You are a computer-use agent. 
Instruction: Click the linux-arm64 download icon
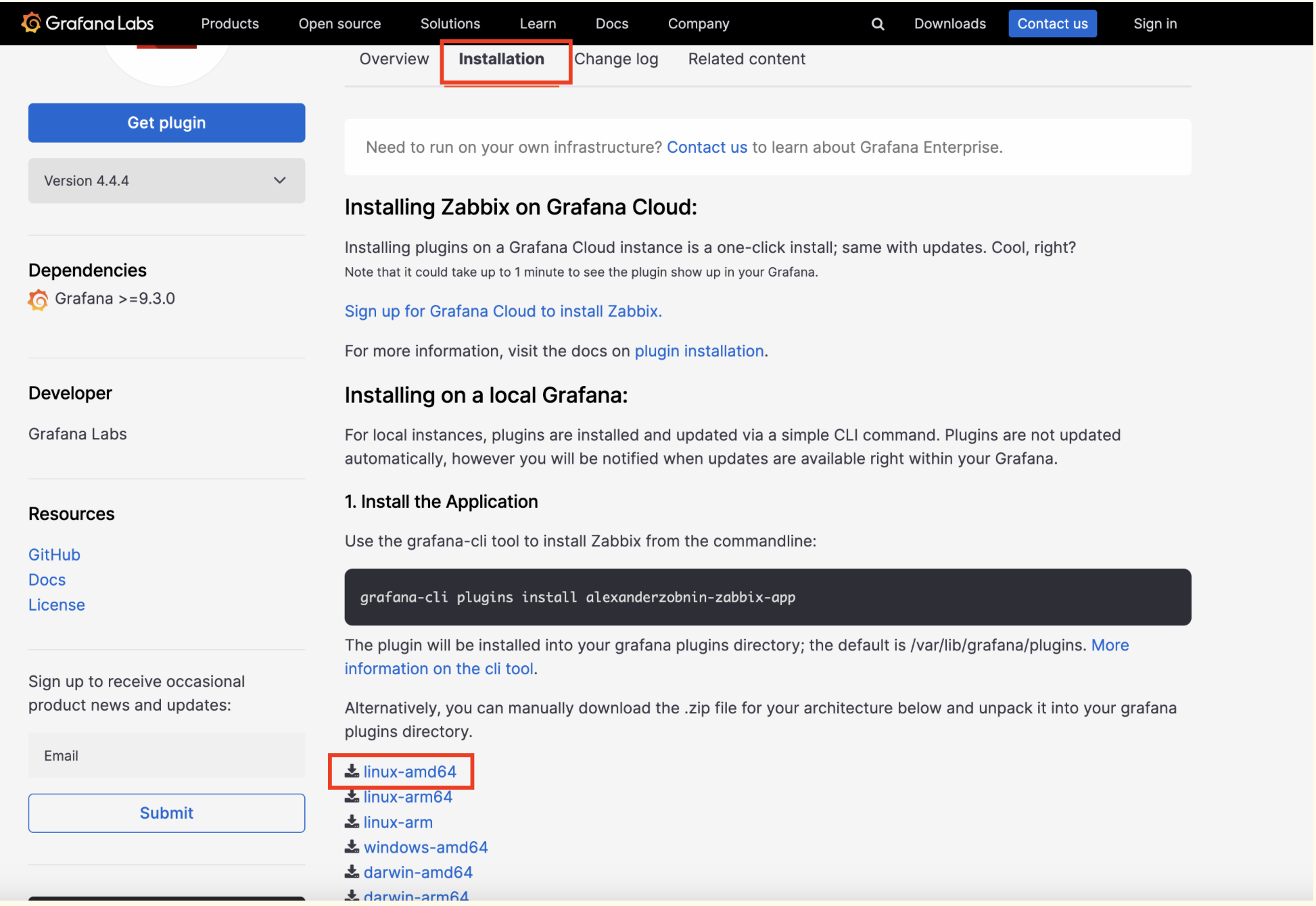[x=352, y=796]
